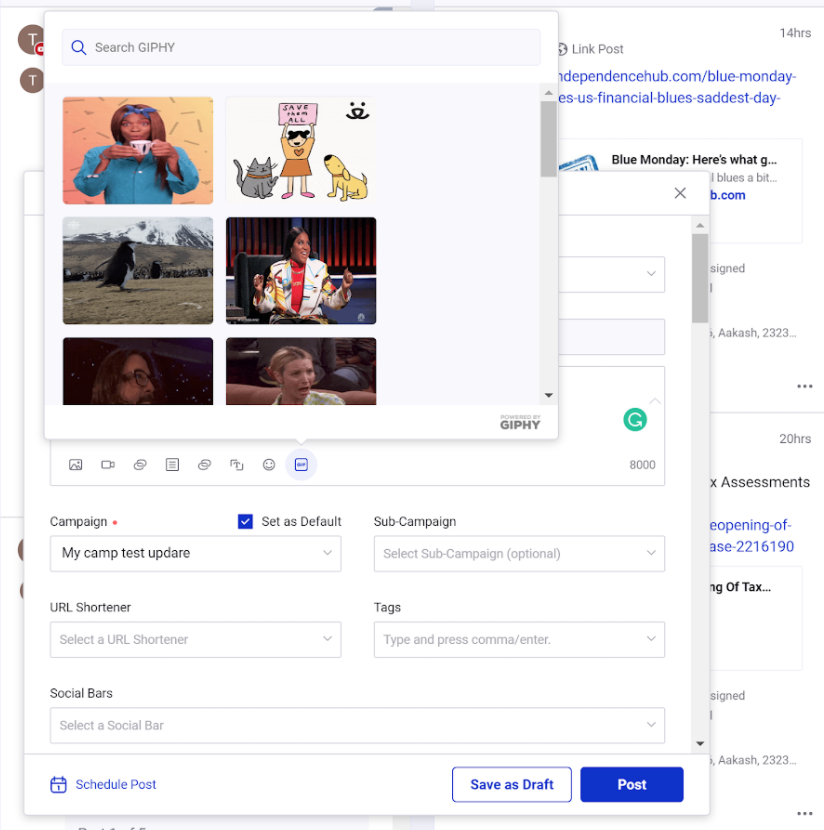The height and width of the screenshot is (830, 824).
Task: Open the URL Shortener dropdown
Action: point(196,639)
